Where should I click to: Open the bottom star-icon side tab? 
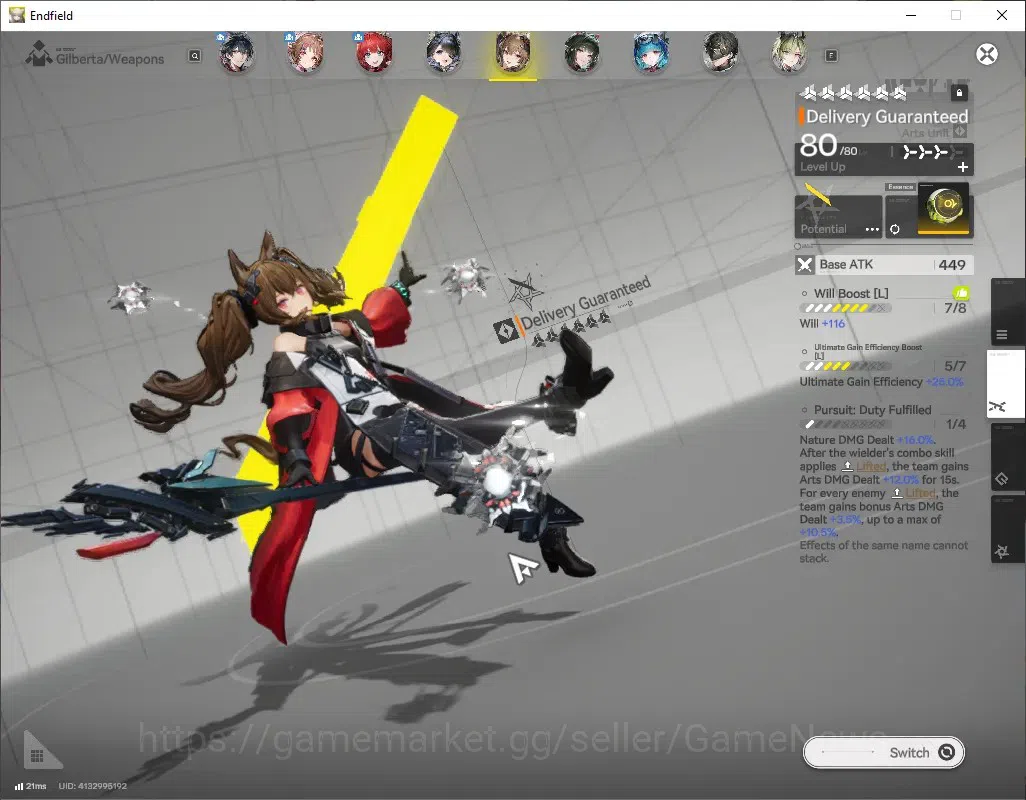tap(1002, 551)
